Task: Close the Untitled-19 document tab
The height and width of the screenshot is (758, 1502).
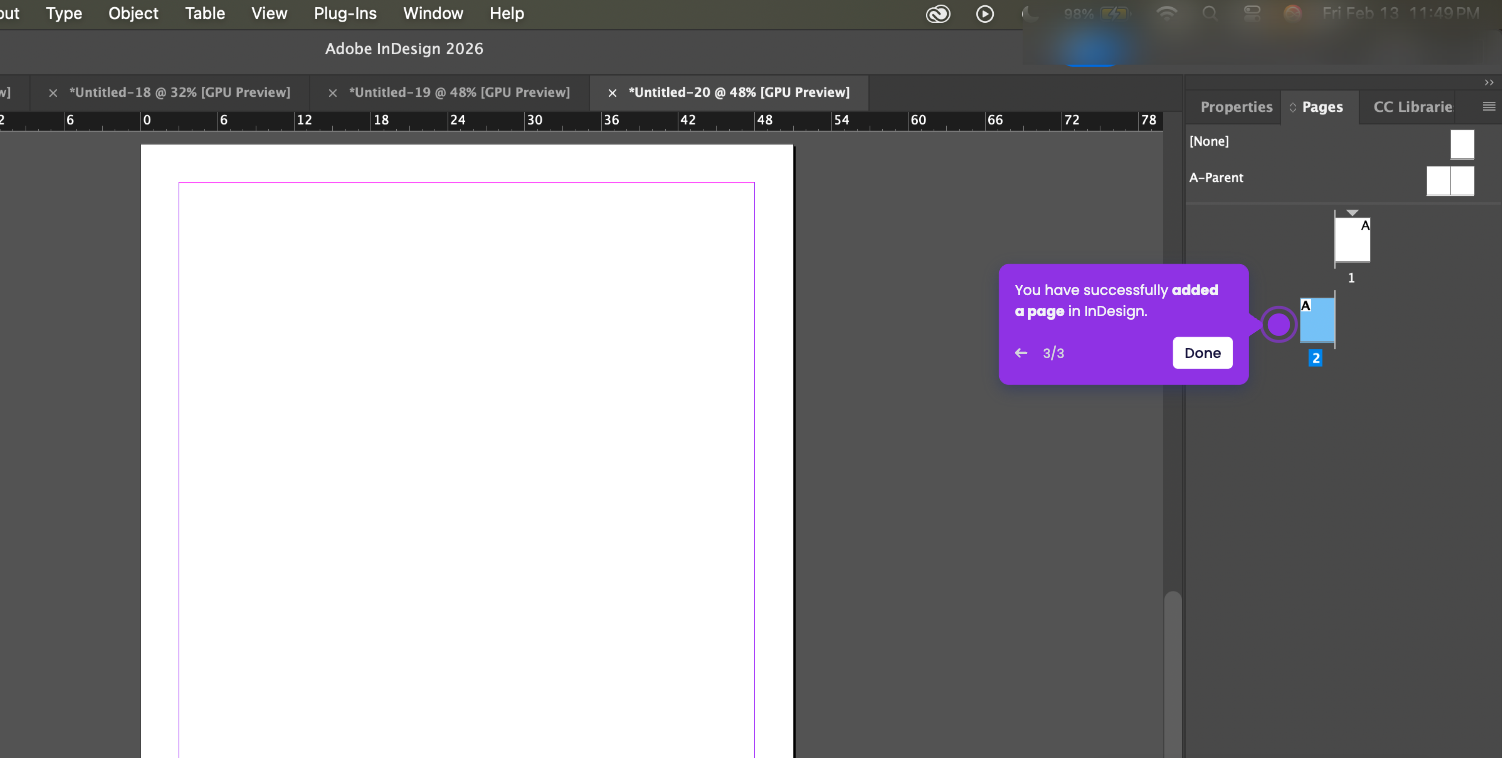Action: click(x=333, y=93)
